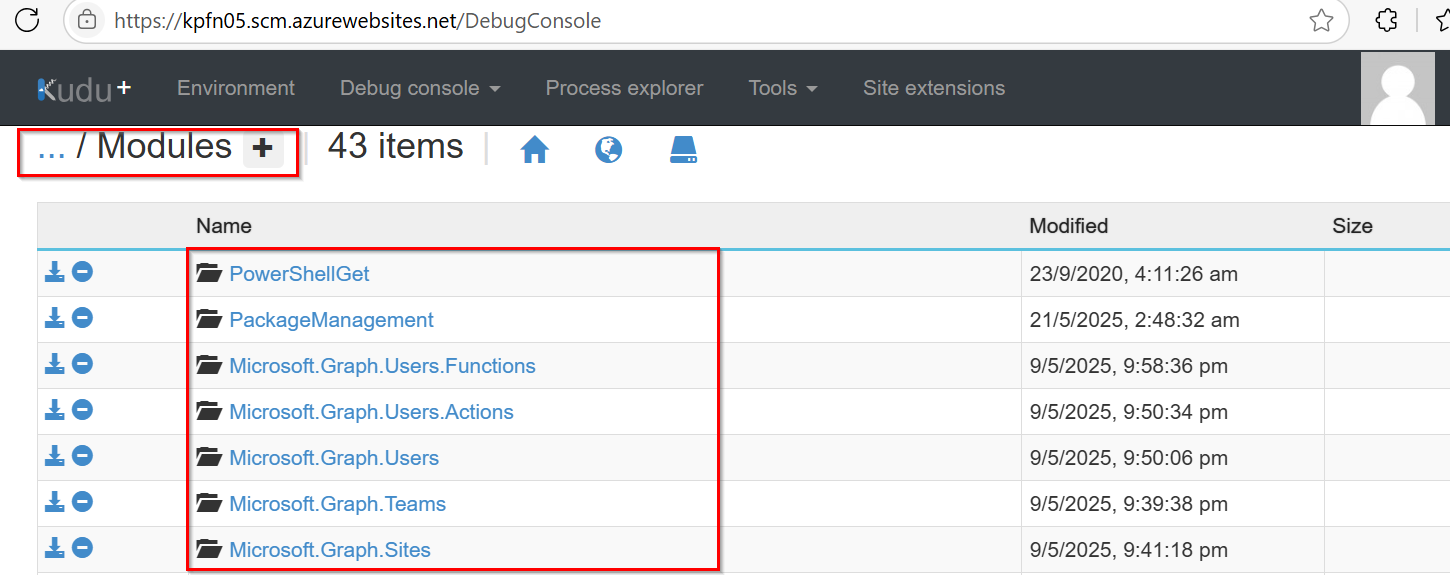Open the Debug console dropdown menu
Screen dimensions: 1450x575
420,88
